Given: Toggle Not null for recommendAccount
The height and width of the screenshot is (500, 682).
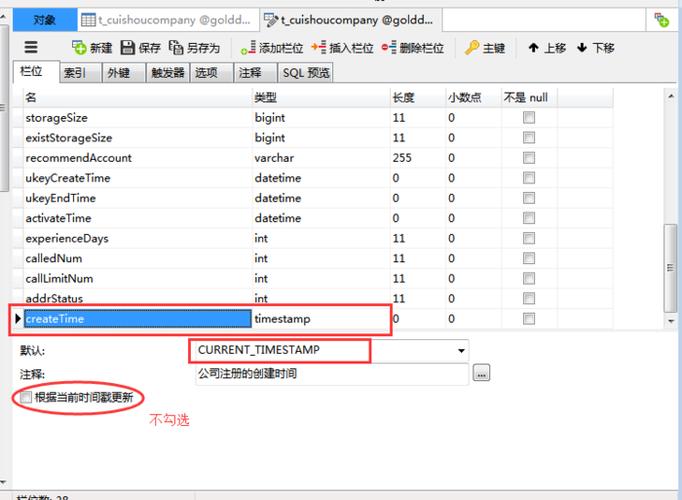Looking at the screenshot, I should point(529,158).
